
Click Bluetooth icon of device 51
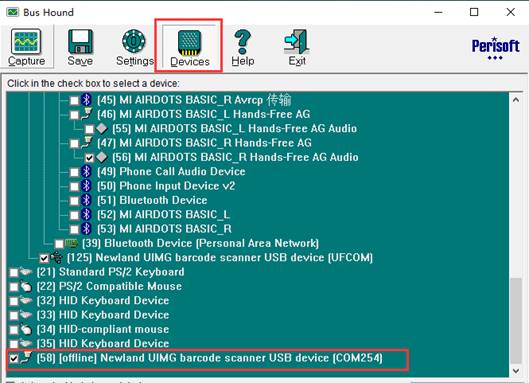[x=87, y=200]
